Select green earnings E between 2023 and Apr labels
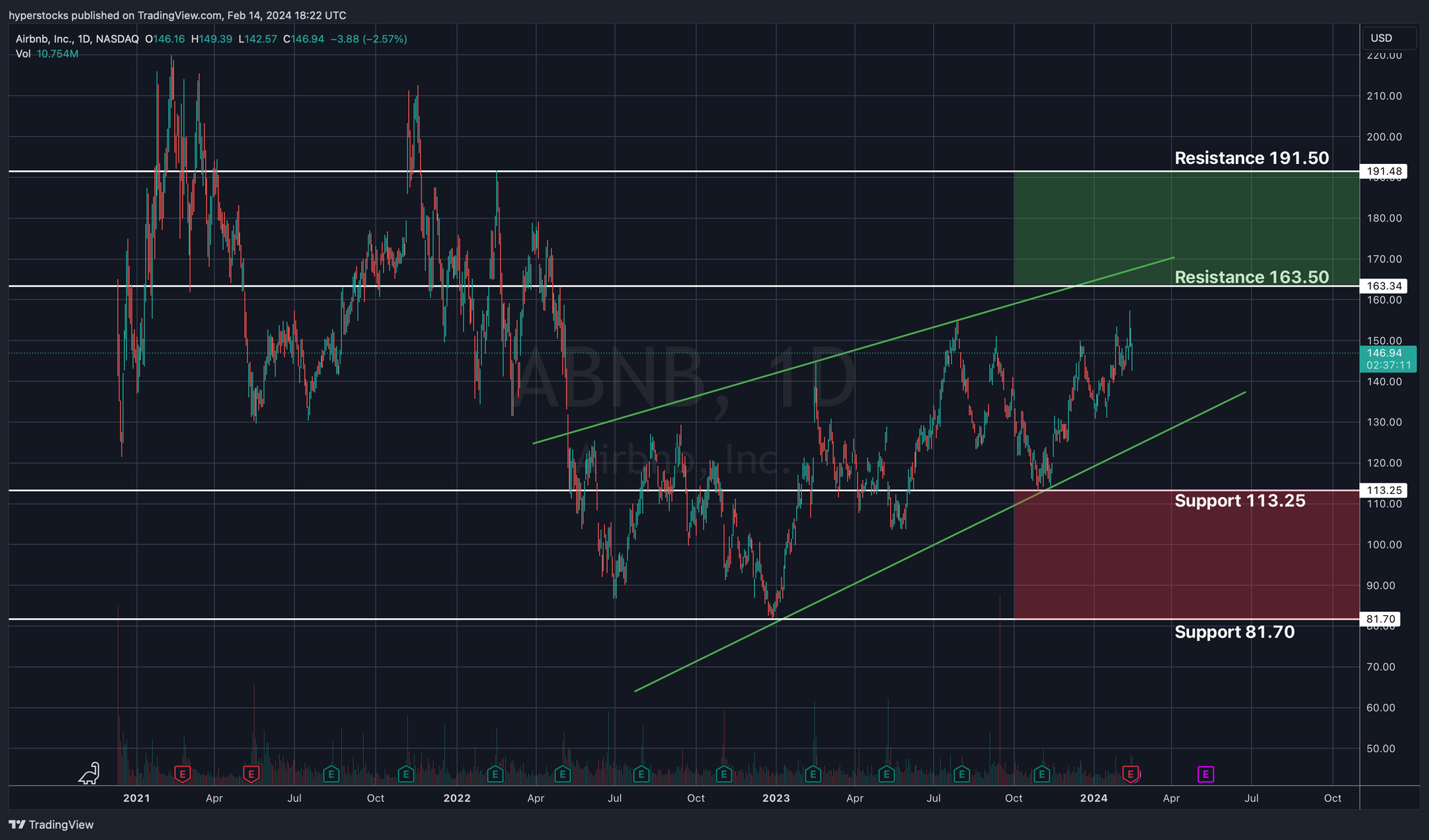The image size is (1429, 840). (x=812, y=774)
